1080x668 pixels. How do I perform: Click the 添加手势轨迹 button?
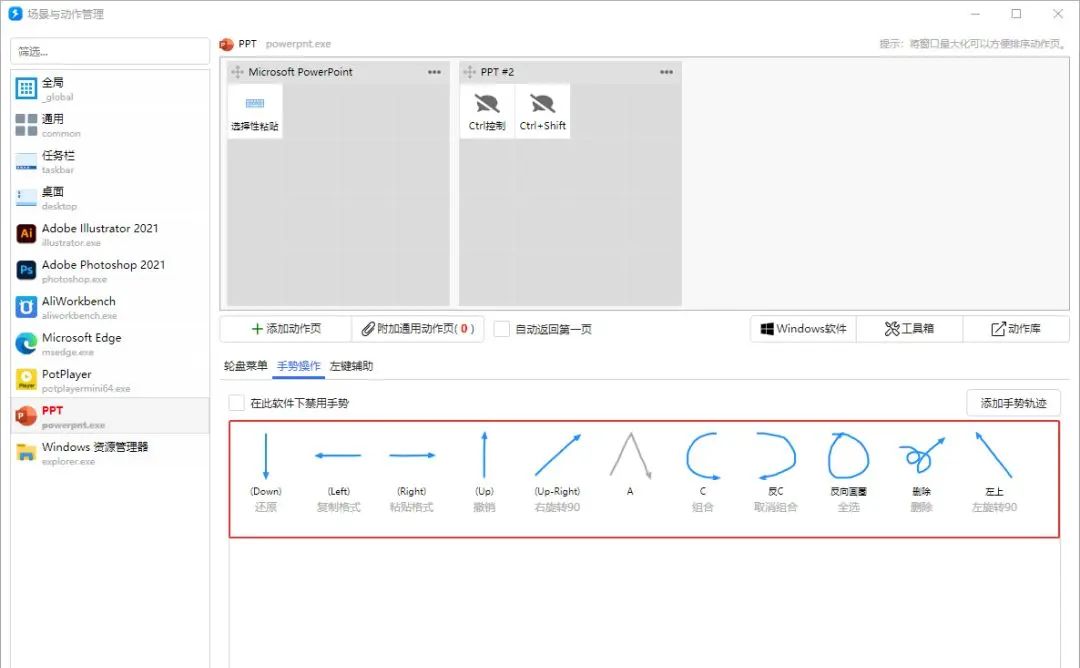[x=1013, y=403]
